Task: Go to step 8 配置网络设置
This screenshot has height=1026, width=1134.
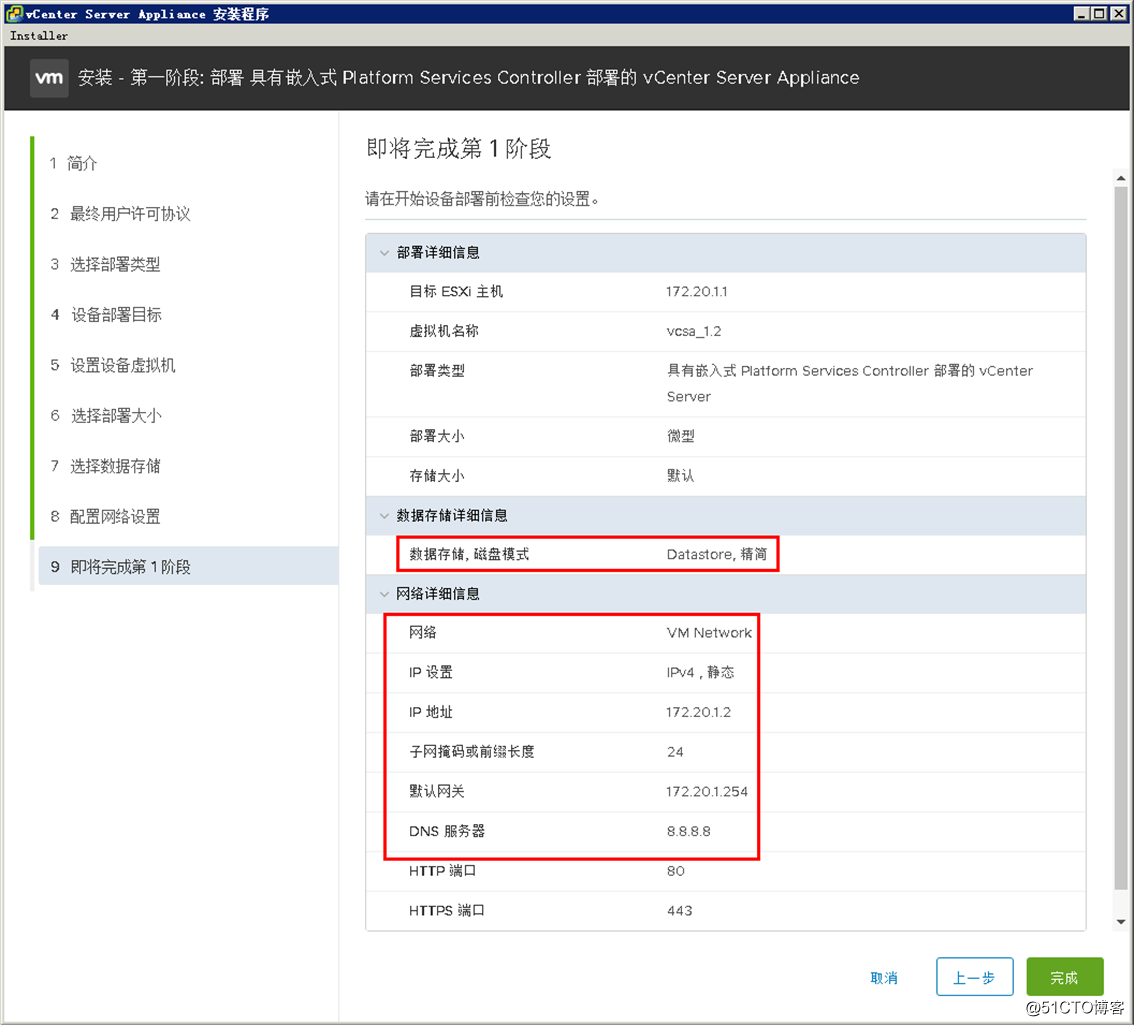Action: 106,518
